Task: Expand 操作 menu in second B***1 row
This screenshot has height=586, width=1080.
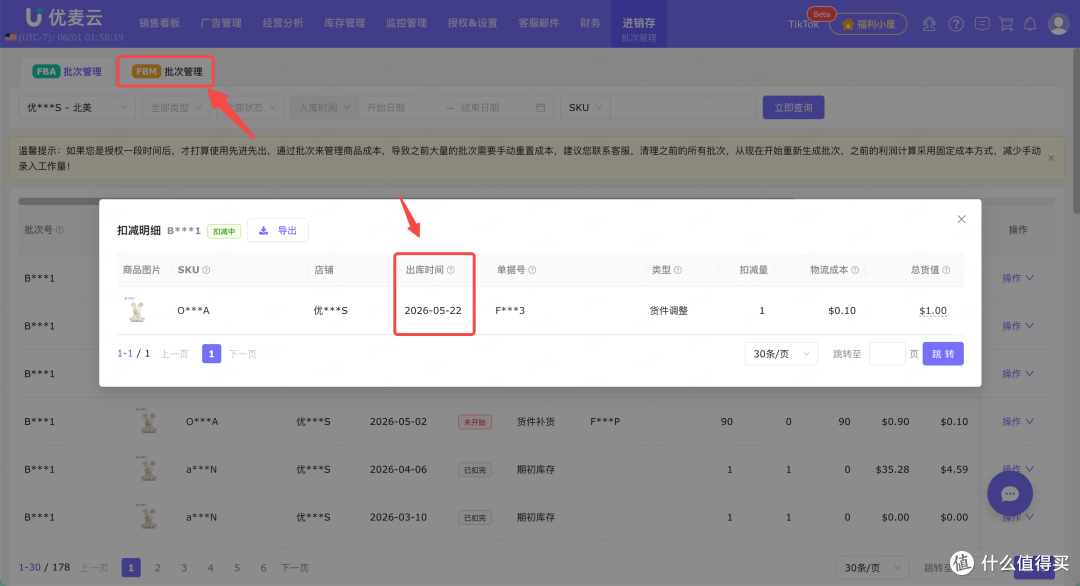Action: click(1017, 326)
